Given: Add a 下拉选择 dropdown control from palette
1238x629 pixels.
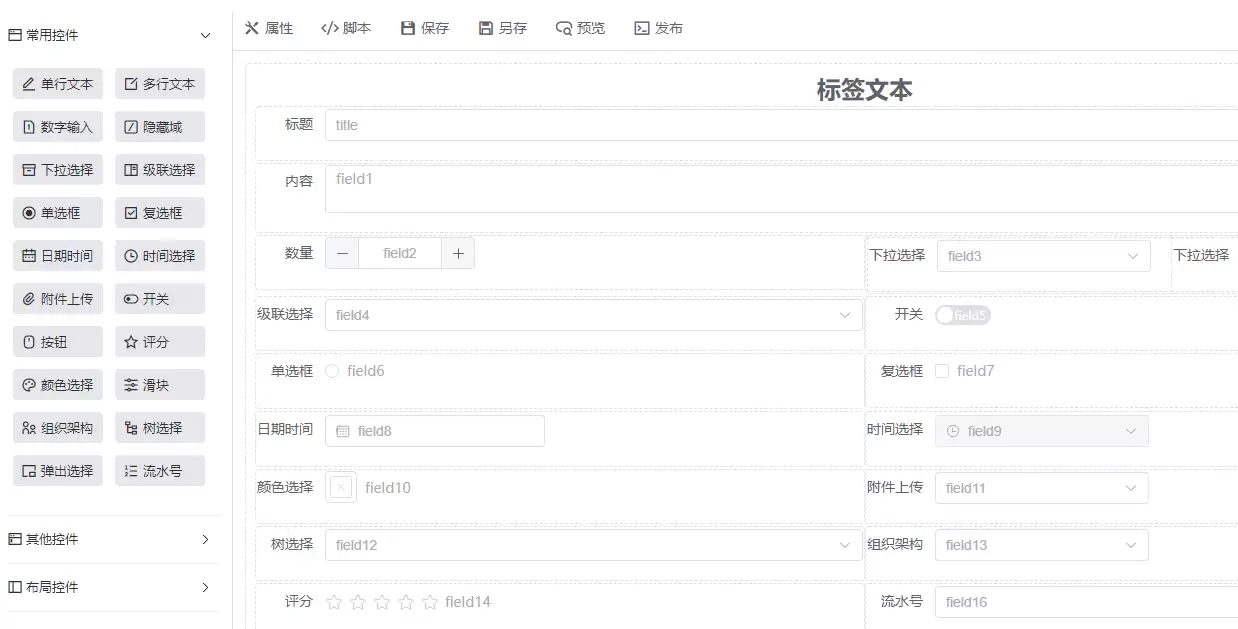Looking at the screenshot, I should (x=58, y=170).
